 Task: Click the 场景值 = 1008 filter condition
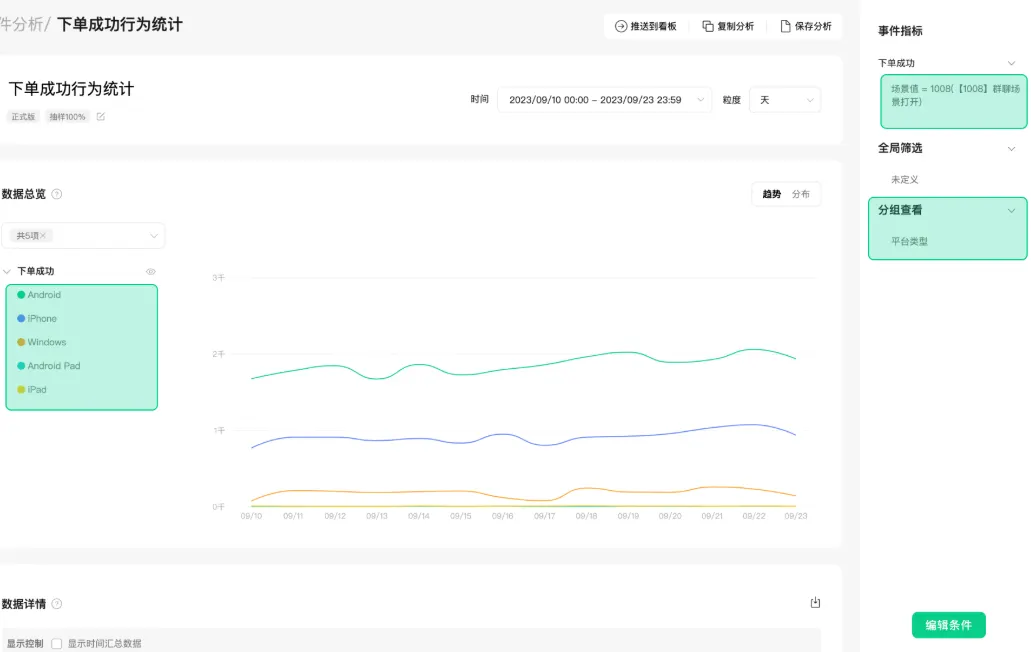click(953, 101)
